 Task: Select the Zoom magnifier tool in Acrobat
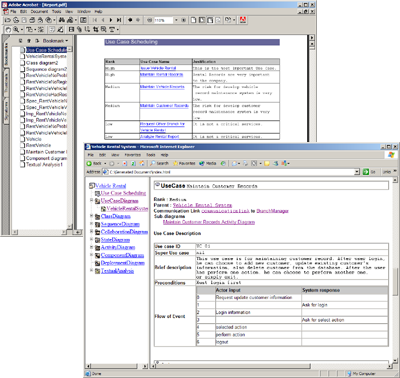(x=16, y=29)
